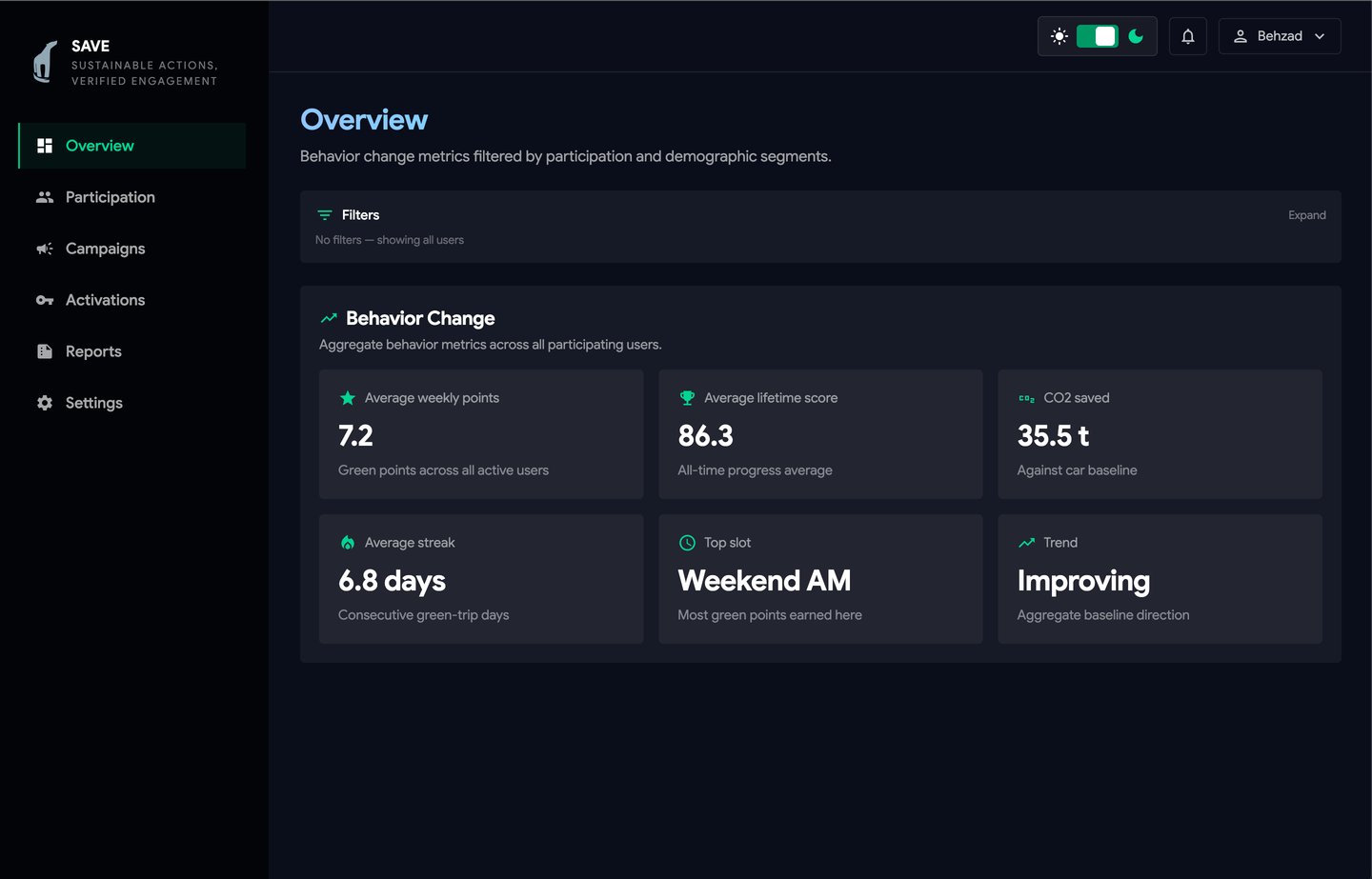Click 'Consecutive green-trip days' caption
Screen dimensions: 1372x879
click(423, 615)
